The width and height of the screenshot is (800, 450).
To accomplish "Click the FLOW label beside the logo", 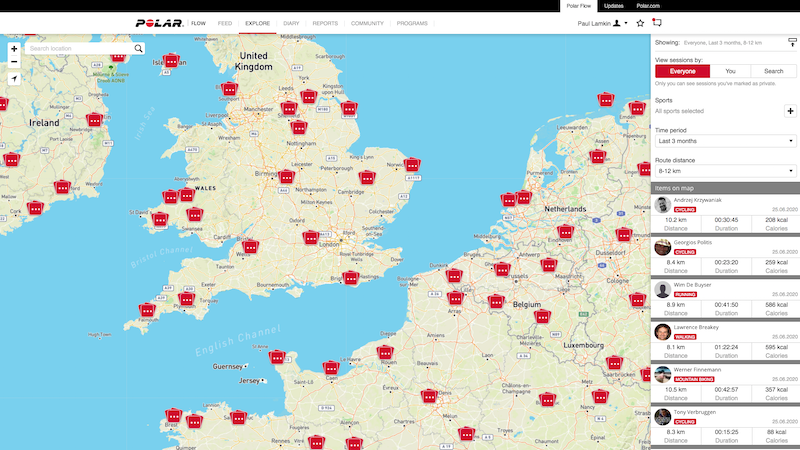I will (x=198, y=23).
